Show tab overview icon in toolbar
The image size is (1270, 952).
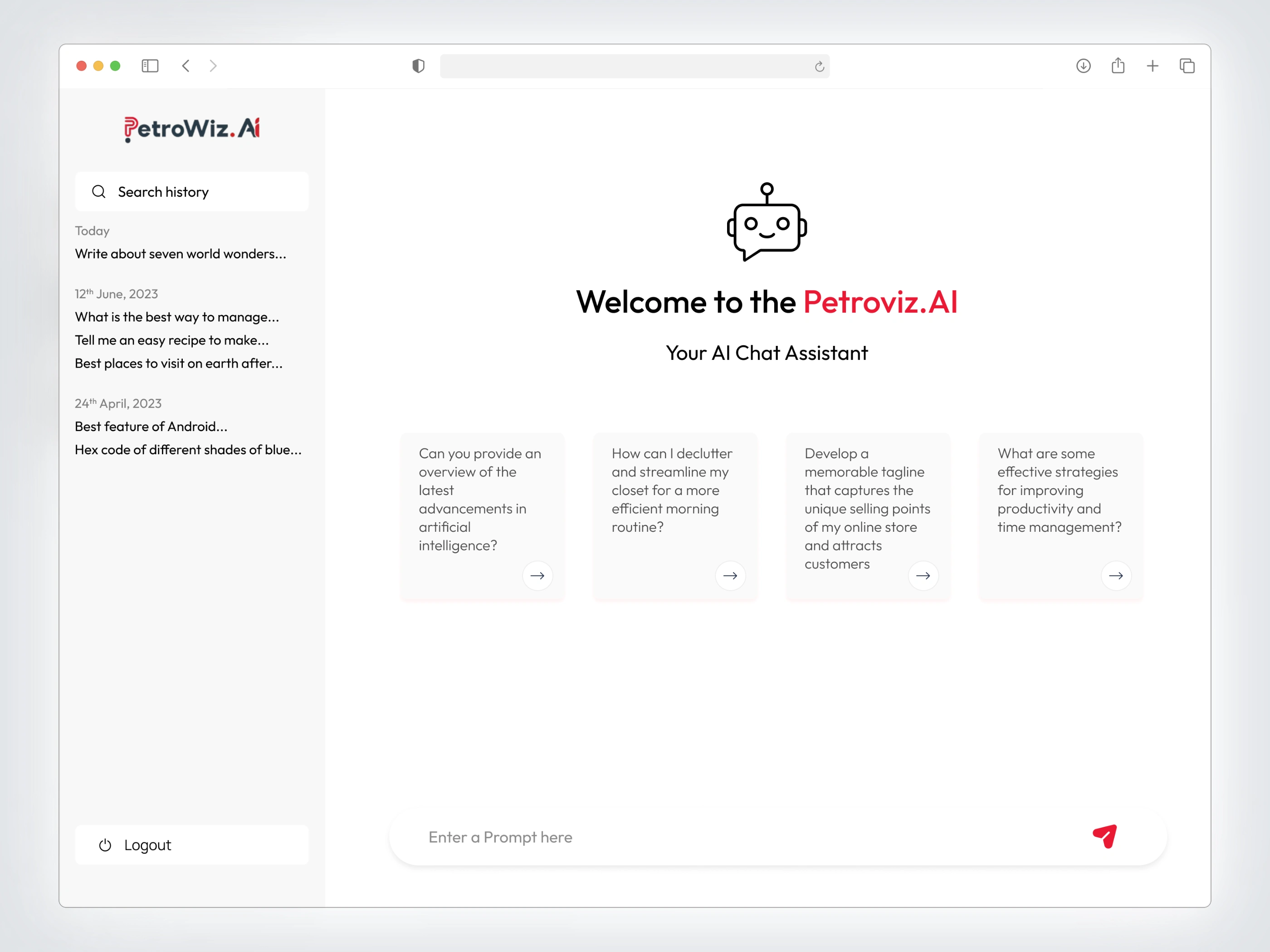(x=1187, y=66)
